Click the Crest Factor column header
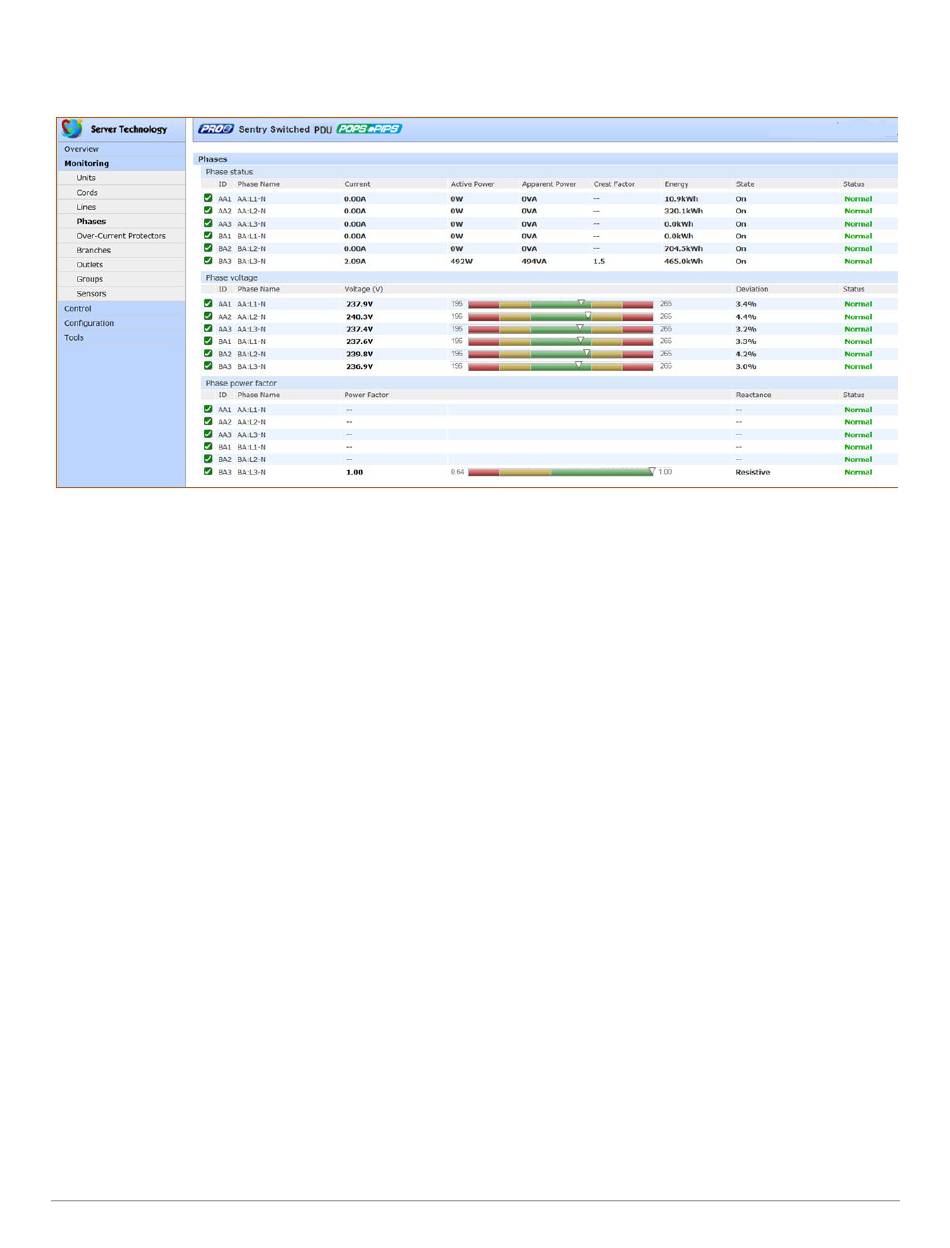This screenshot has width=950, height=1248. [614, 184]
